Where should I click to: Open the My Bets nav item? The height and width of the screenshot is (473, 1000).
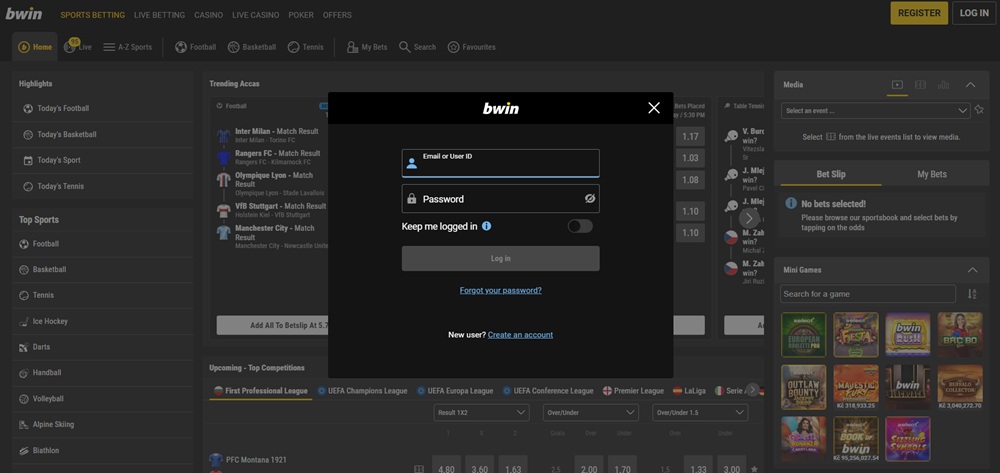pyautogui.click(x=367, y=47)
